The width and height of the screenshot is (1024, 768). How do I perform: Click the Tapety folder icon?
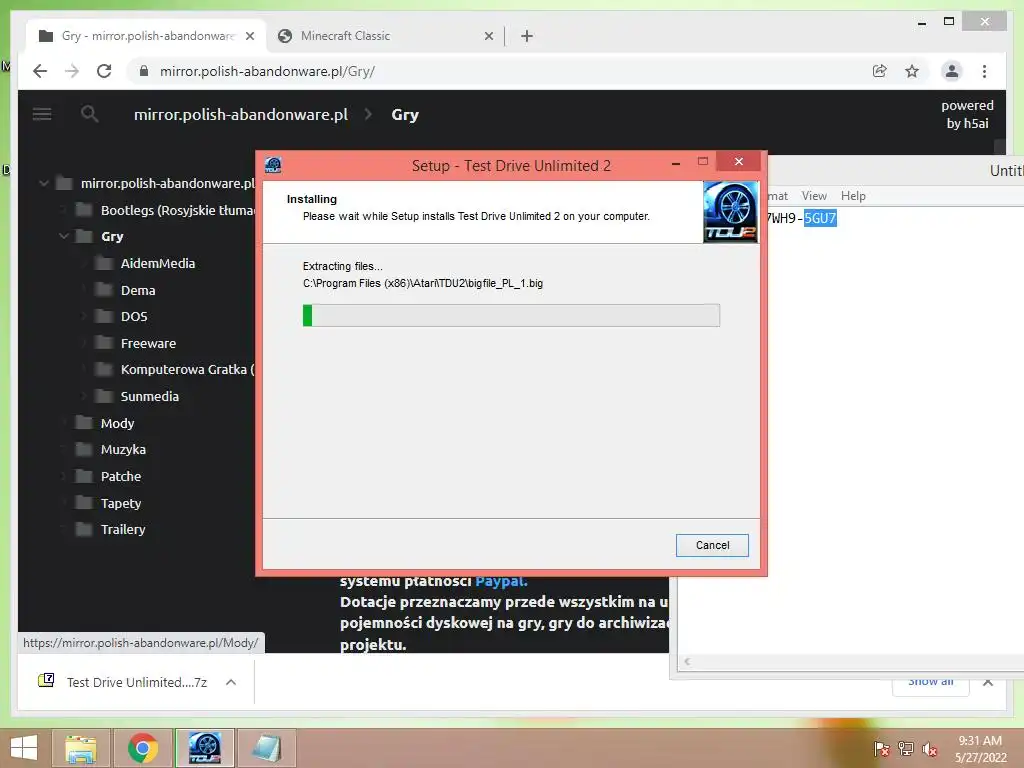84,502
